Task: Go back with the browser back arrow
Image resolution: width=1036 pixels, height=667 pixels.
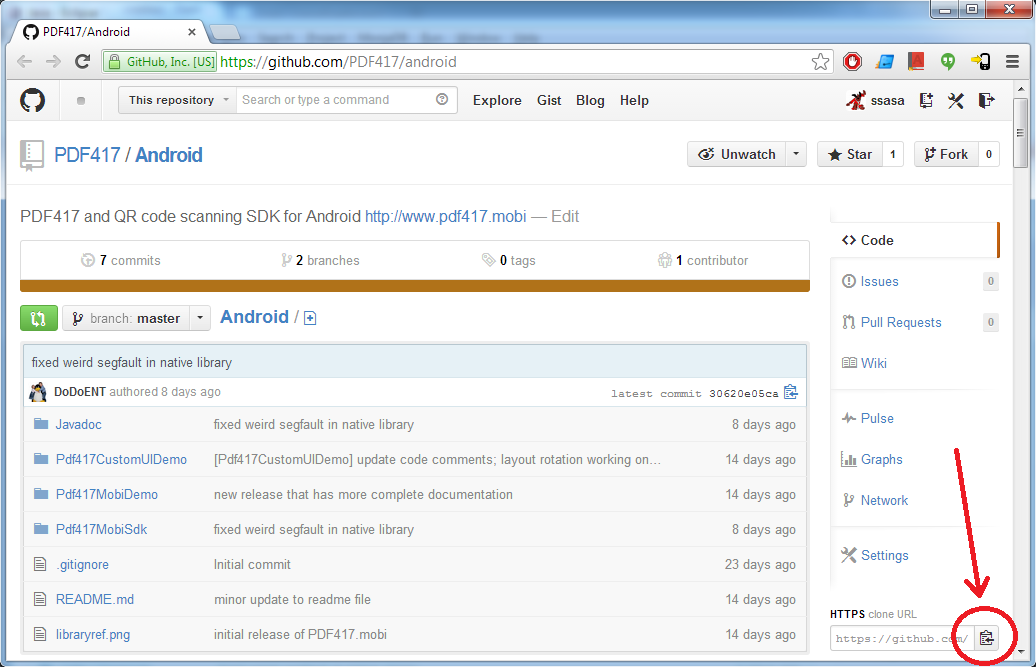Action: point(24,61)
